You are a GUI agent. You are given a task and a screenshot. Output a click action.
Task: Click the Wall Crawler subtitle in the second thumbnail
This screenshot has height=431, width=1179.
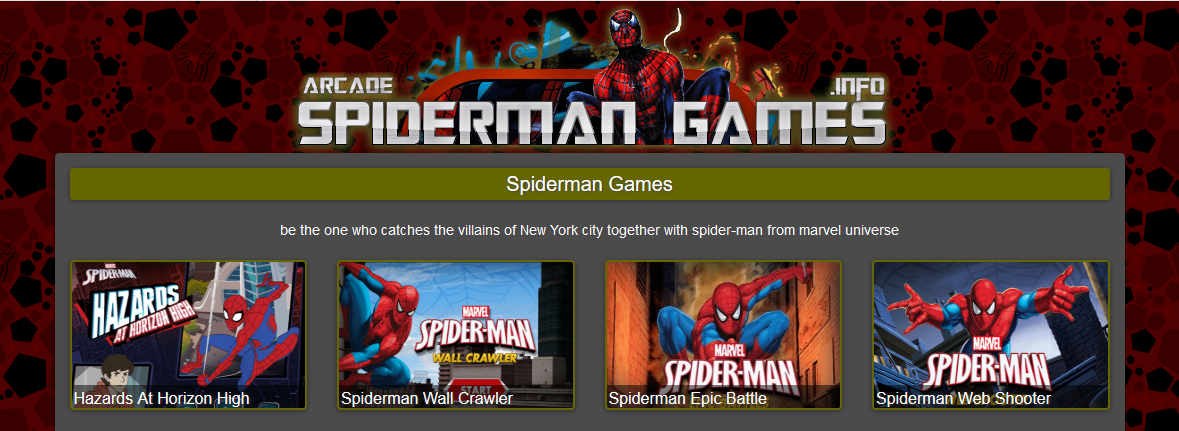pyautogui.click(x=473, y=357)
